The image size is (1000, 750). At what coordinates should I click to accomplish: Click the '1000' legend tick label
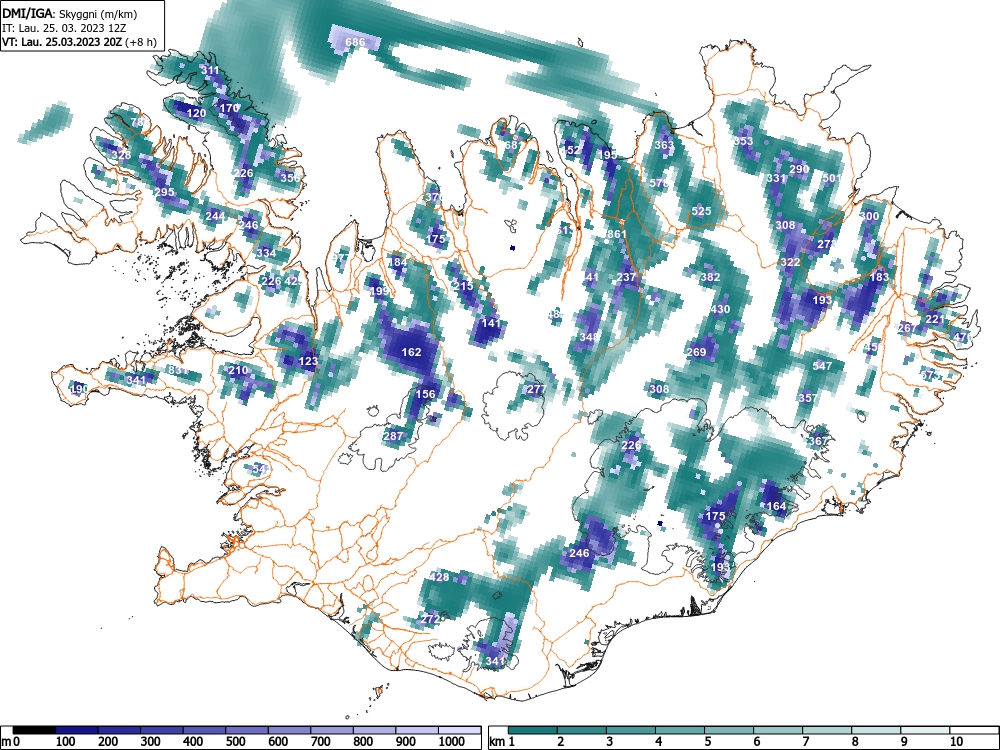(x=452, y=742)
